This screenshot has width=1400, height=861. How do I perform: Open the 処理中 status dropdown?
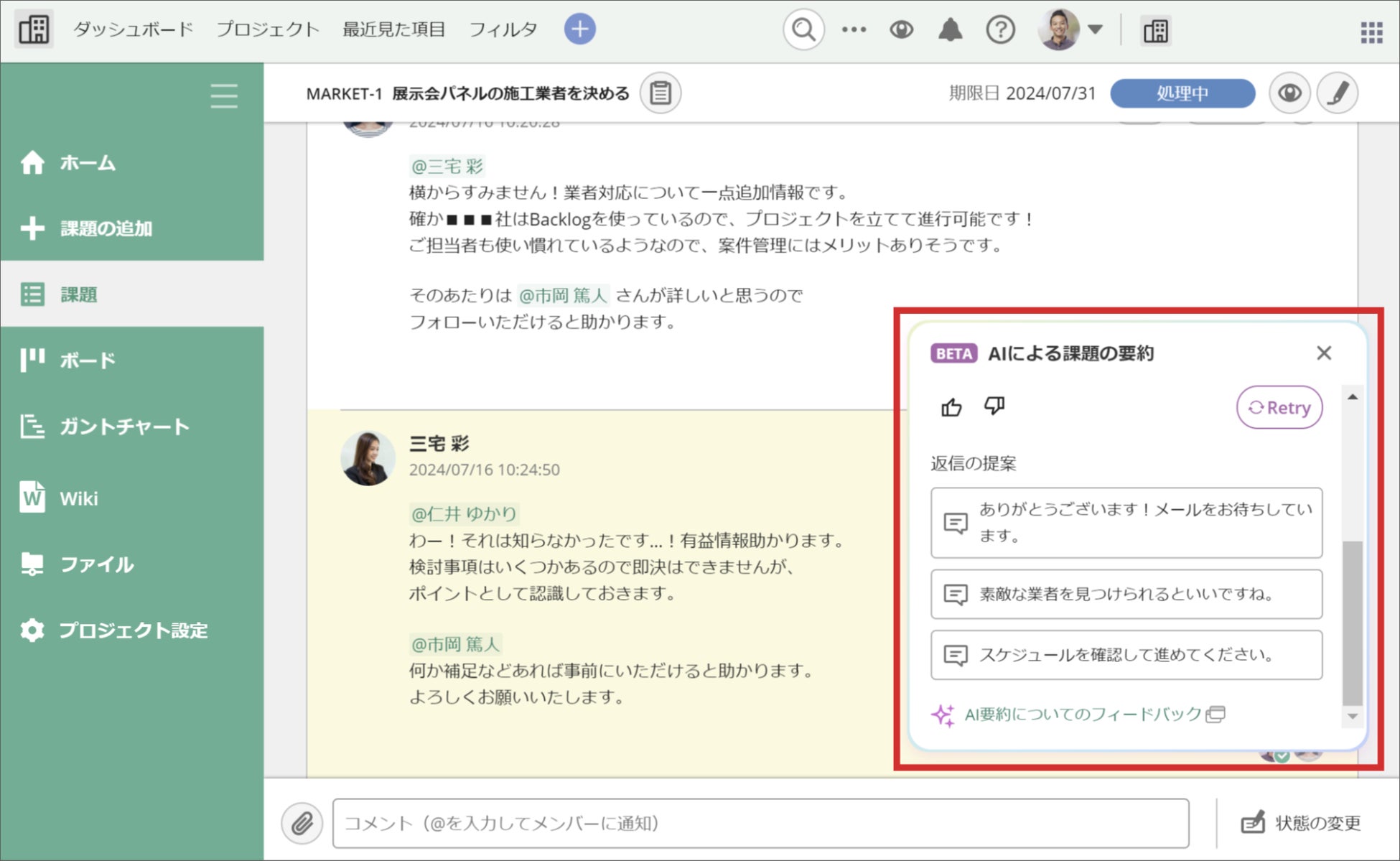coord(1182,93)
